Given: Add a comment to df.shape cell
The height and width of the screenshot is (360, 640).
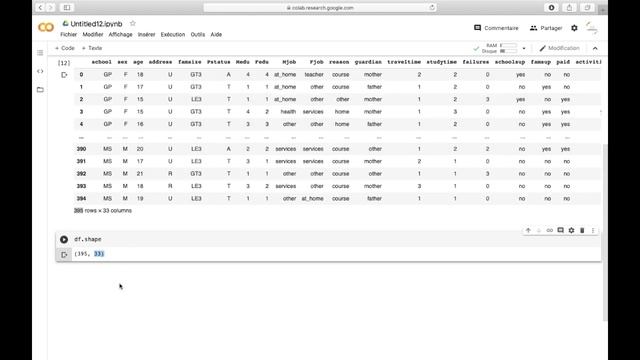Looking at the screenshot, I should 560,231.
